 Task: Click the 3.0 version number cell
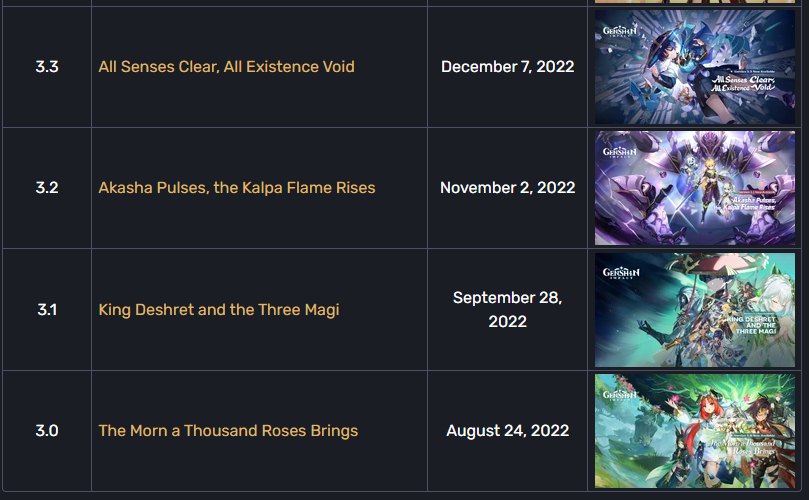tap(47, 430)
